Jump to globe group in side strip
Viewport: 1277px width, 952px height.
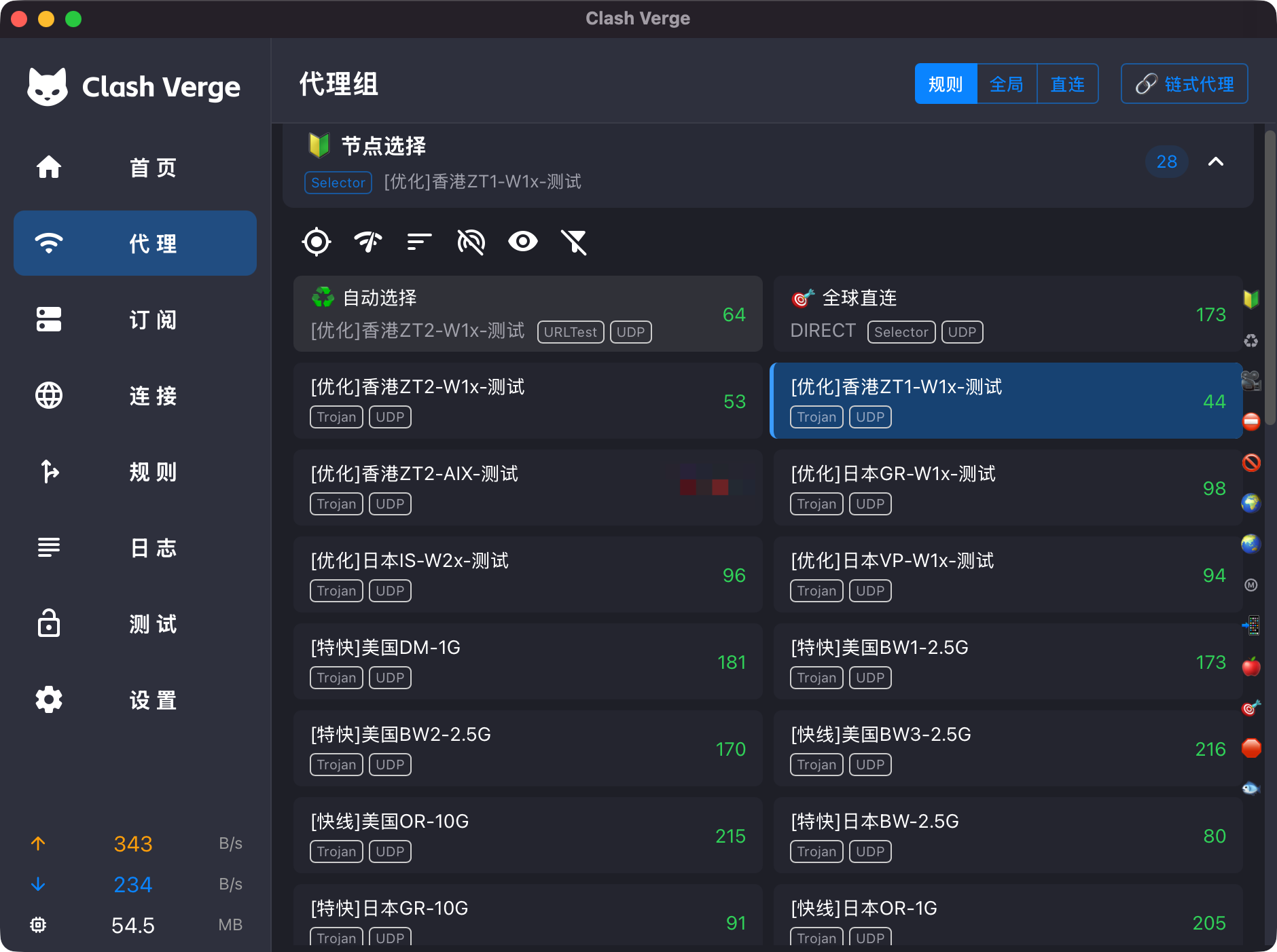(1251, 503)
